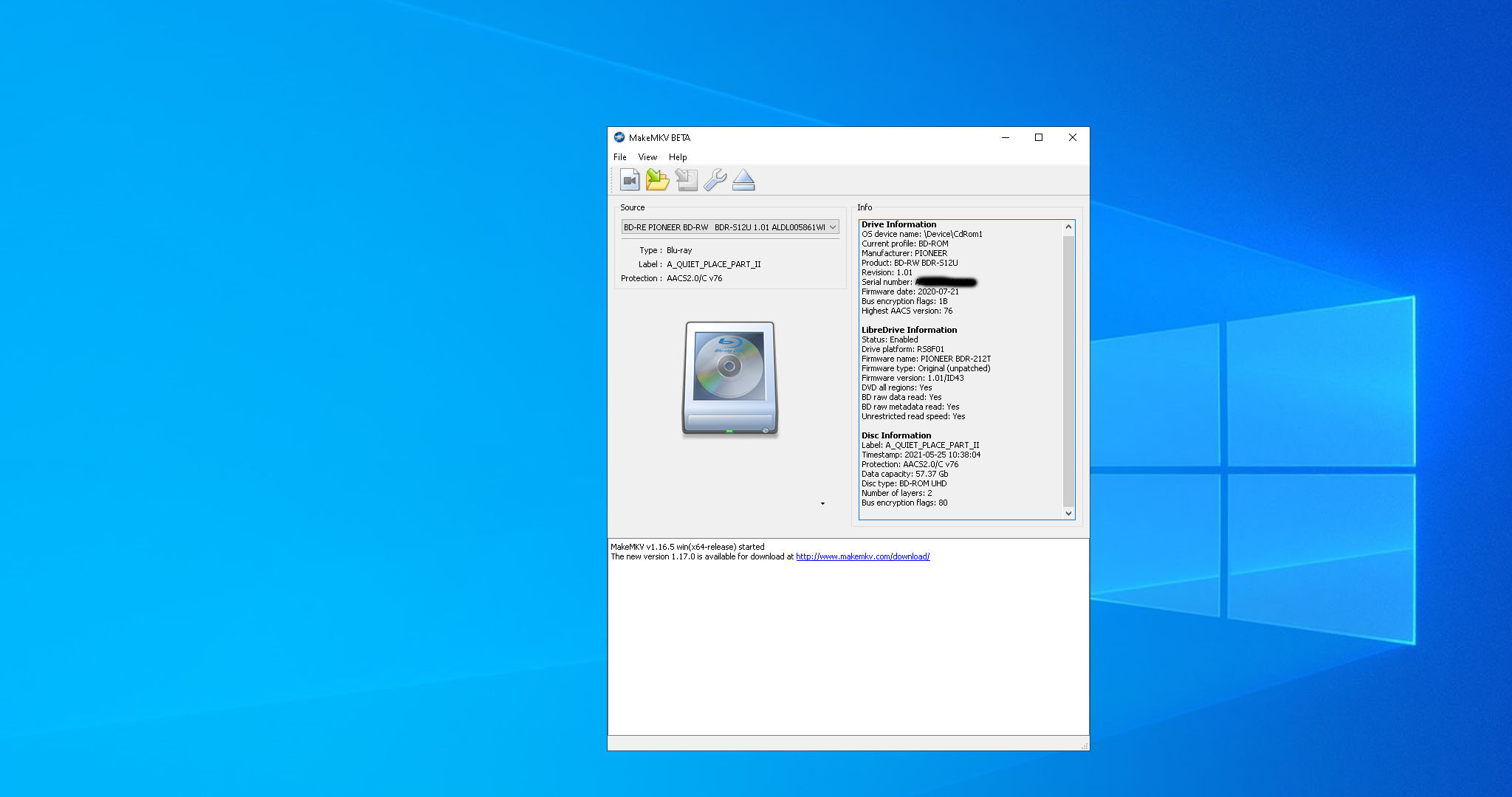Expand the PIONEER BD-RW source drive dropdown
Viewport: 1512px width, 797px height.
pos(832,227)
